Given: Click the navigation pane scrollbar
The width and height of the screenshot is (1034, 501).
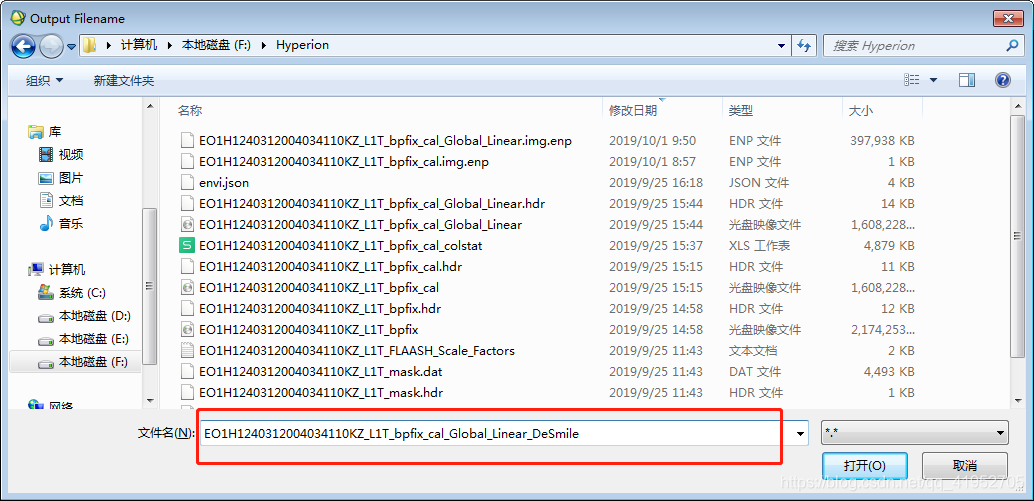Looking at the screenshot, I should pos(150,286).
